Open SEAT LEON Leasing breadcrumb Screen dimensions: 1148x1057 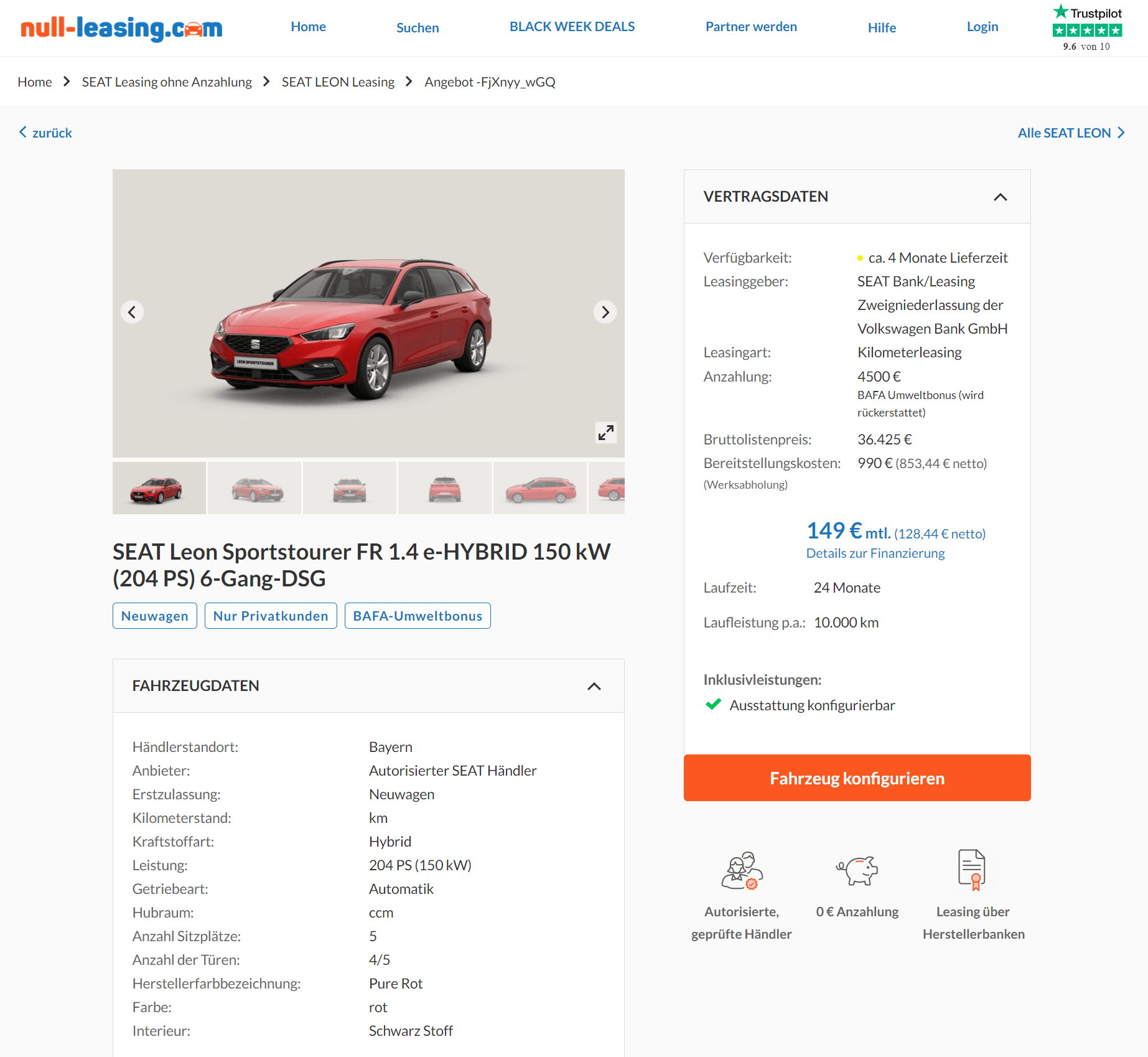point(338,82)
